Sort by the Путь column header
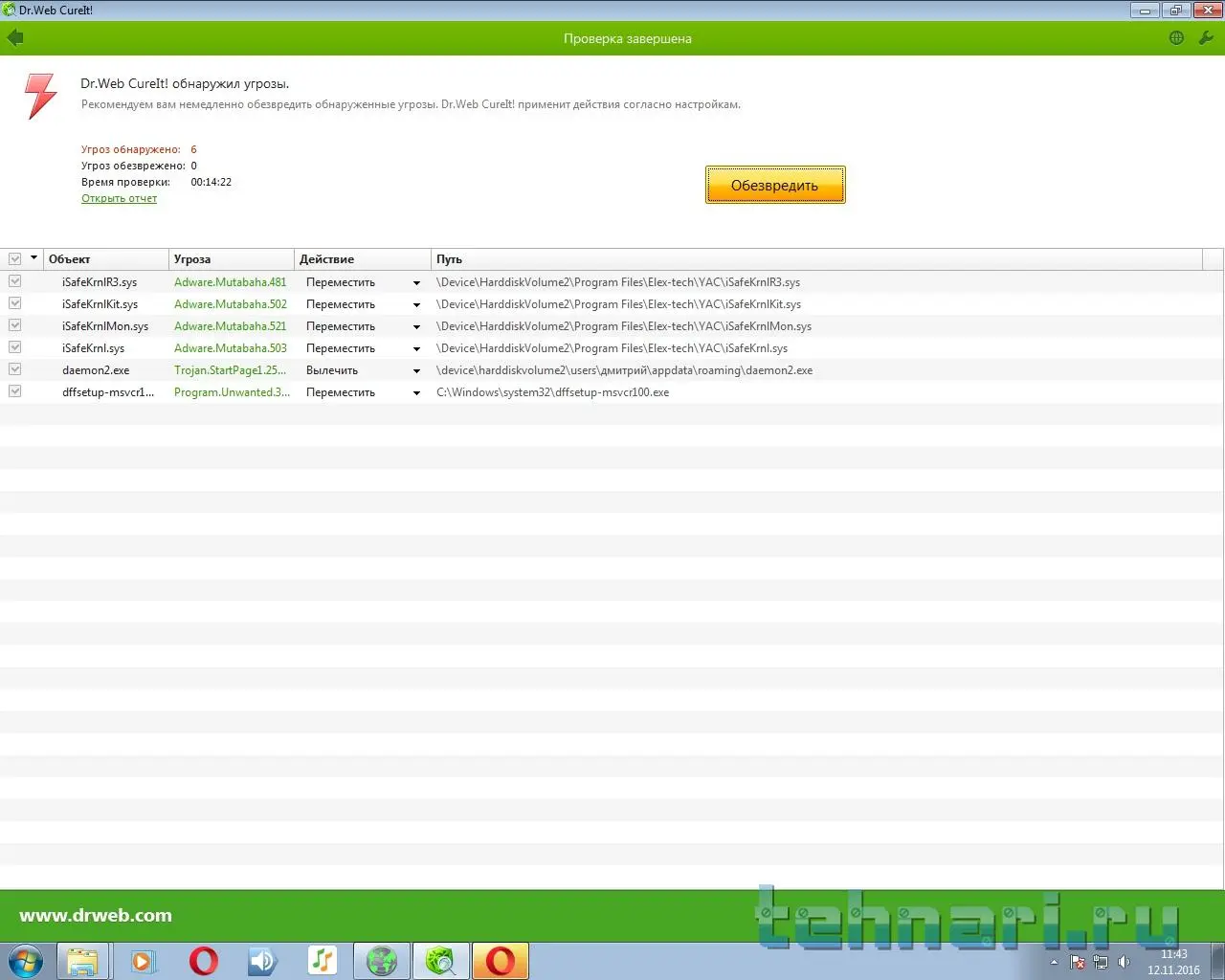 [816, 259]
